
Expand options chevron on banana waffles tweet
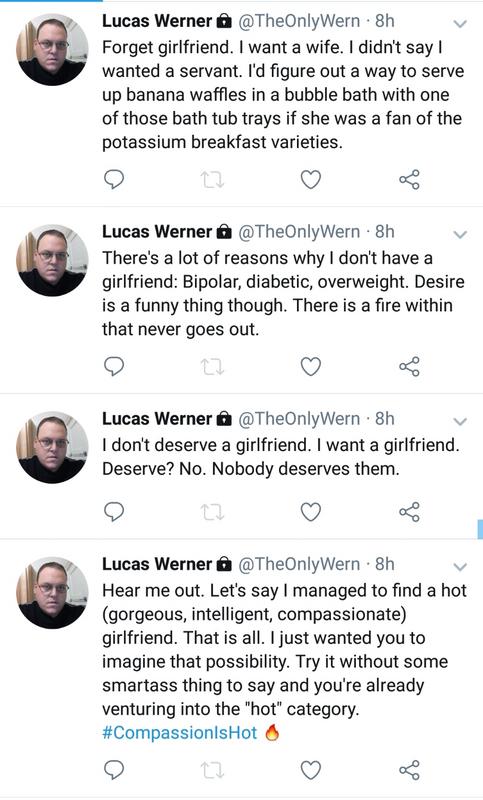(x=461, y=24)
